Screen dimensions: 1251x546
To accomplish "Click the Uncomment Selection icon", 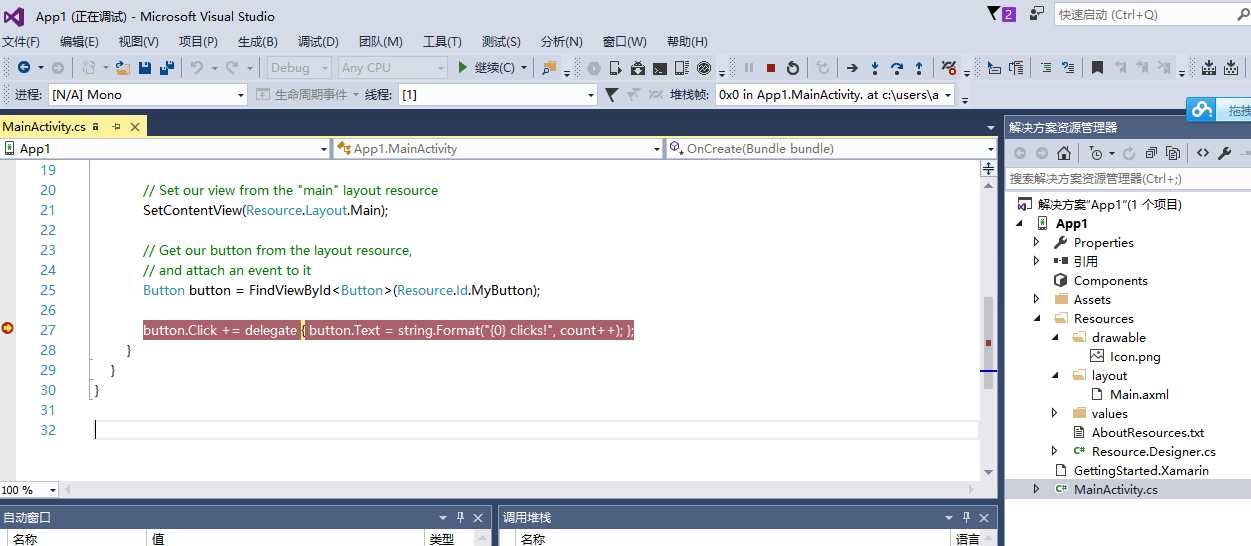I will [x=1067, y=68].
